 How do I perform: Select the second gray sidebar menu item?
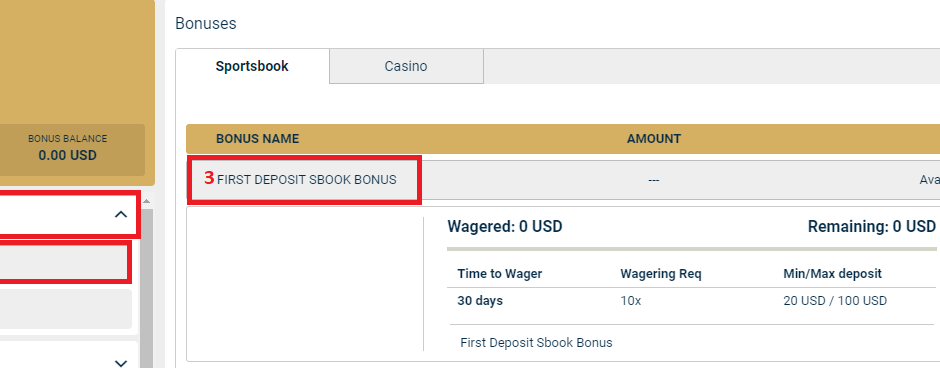65,309
